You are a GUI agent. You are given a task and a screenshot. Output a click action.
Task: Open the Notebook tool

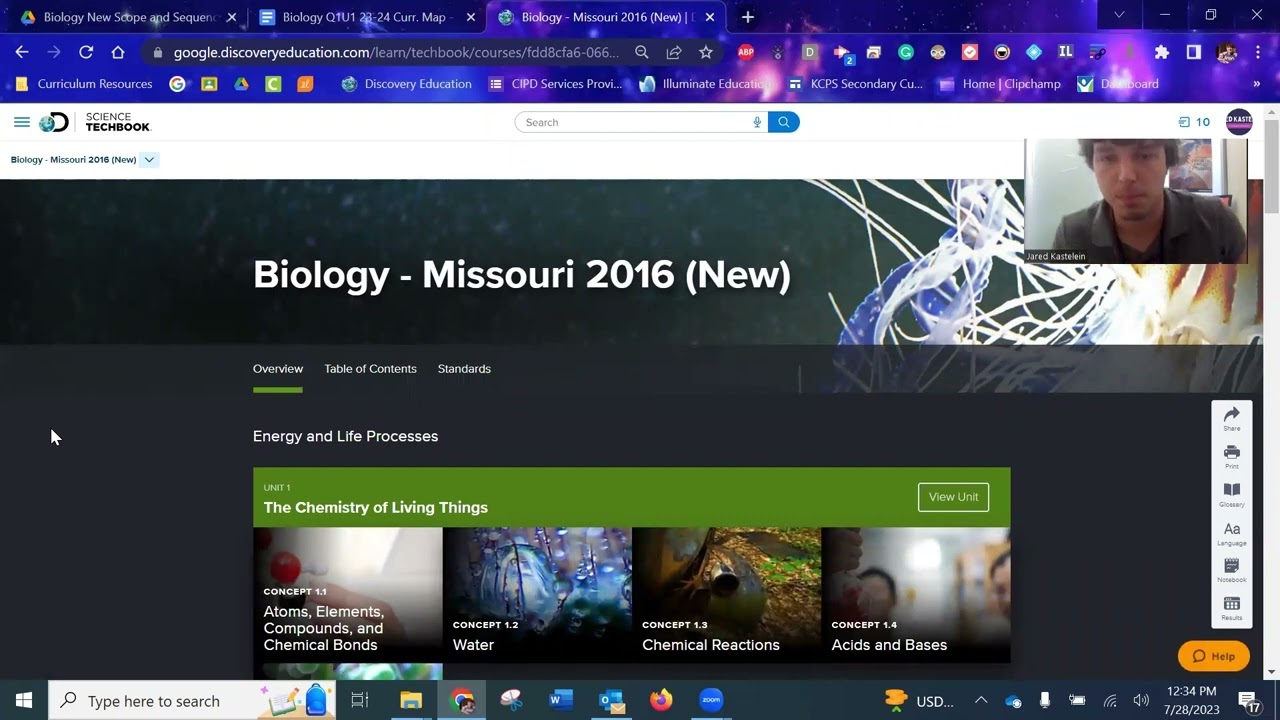pyautogui.click(x=1232, y=571)
